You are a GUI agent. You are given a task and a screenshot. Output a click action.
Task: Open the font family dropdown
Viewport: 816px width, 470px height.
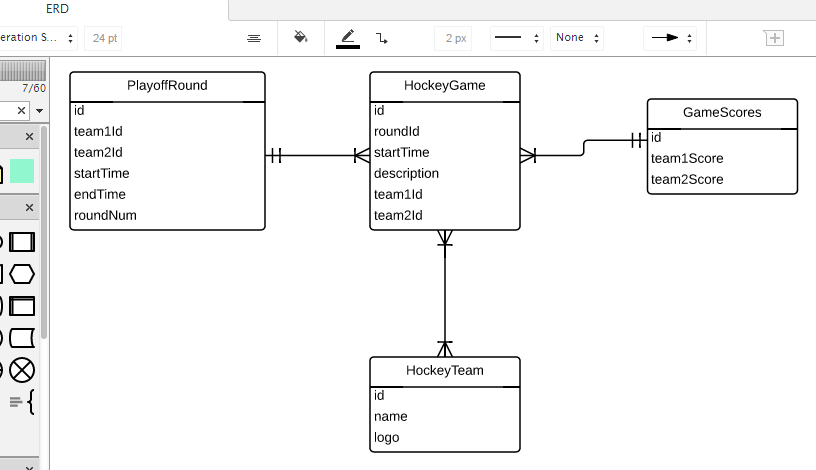(x=38, y=38)
